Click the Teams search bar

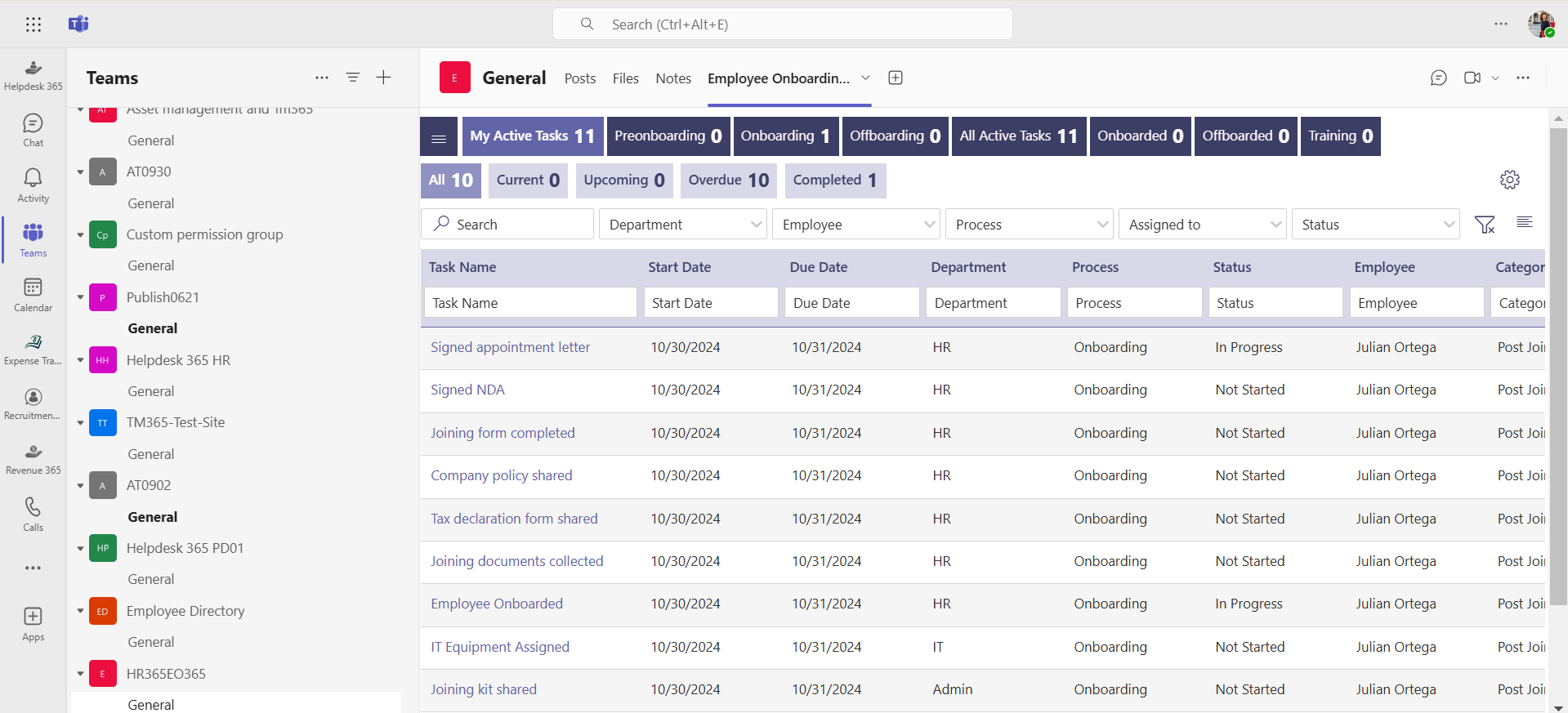pyautogui.click(x=783, y=25)
